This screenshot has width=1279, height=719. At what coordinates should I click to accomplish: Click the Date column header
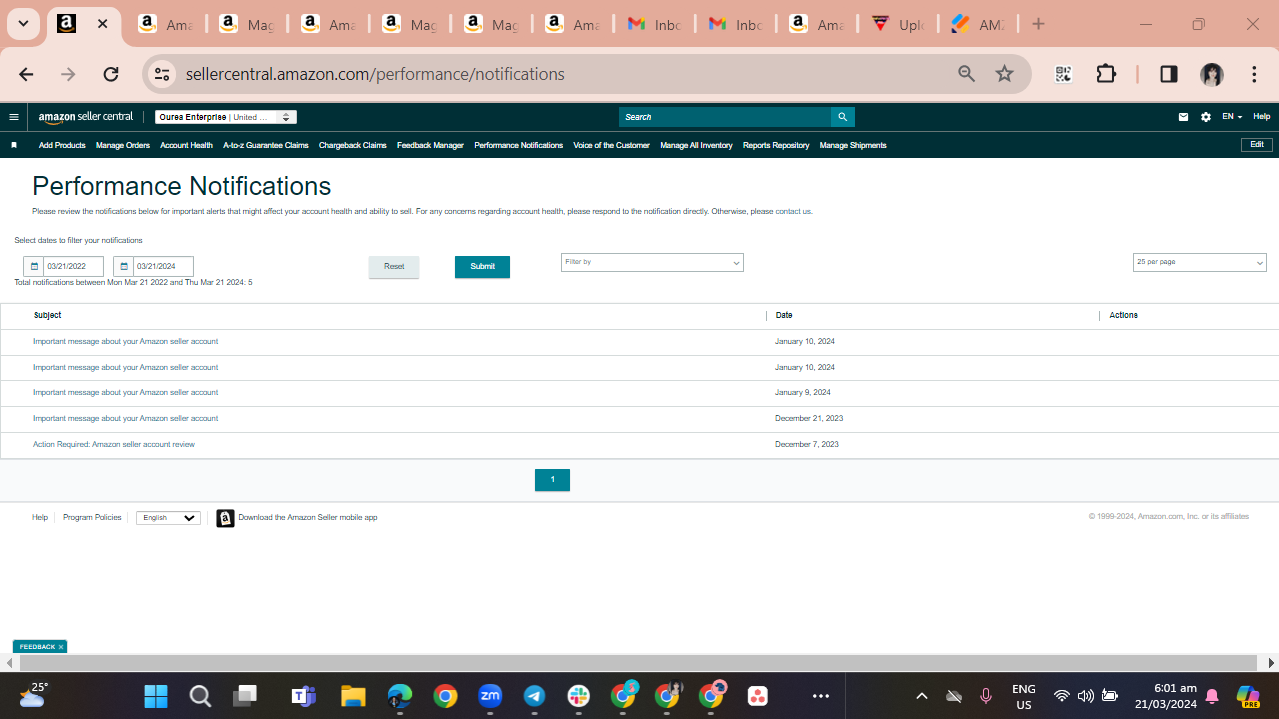[784, 315]
